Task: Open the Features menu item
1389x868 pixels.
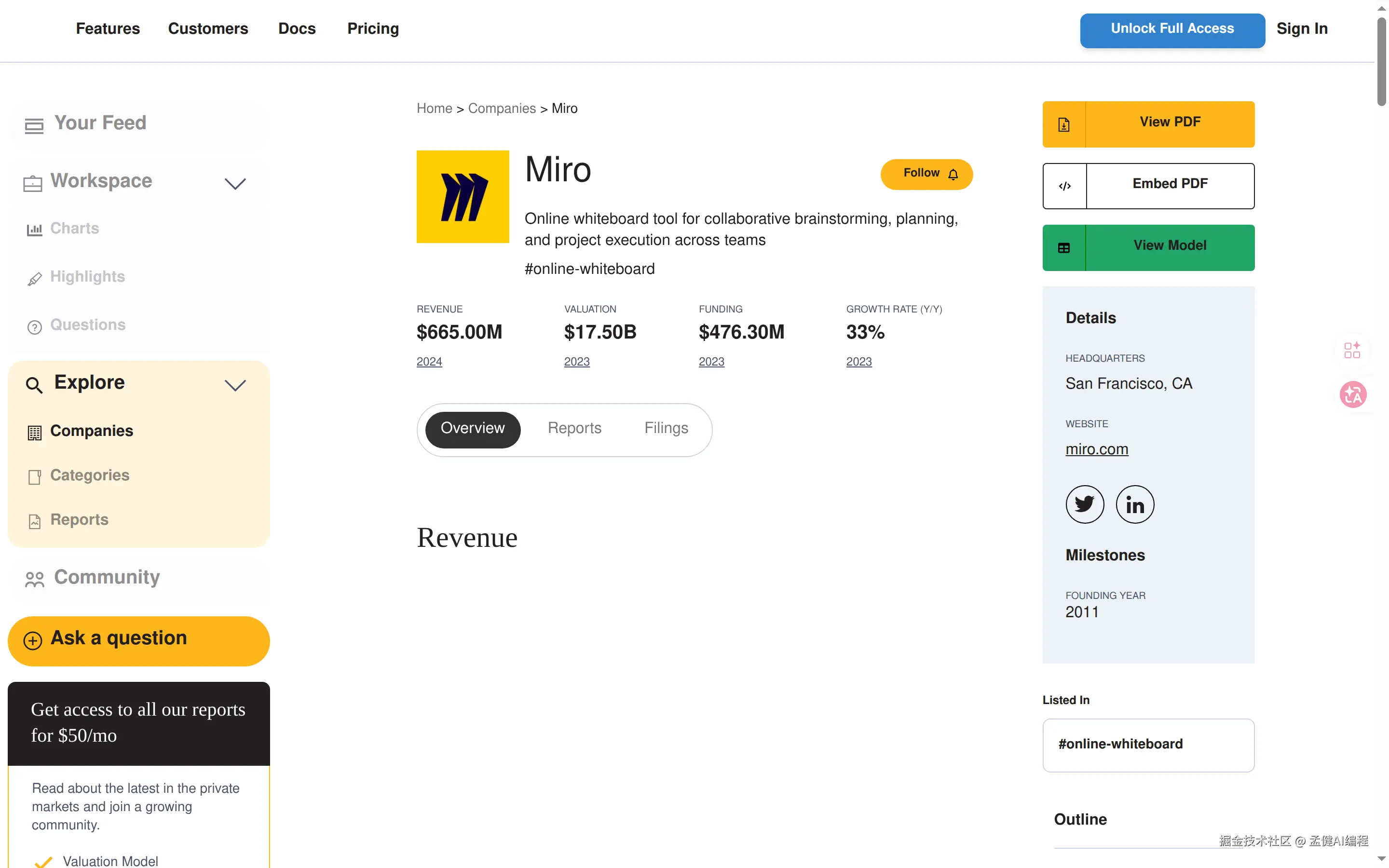Action: tap(108, 29)
